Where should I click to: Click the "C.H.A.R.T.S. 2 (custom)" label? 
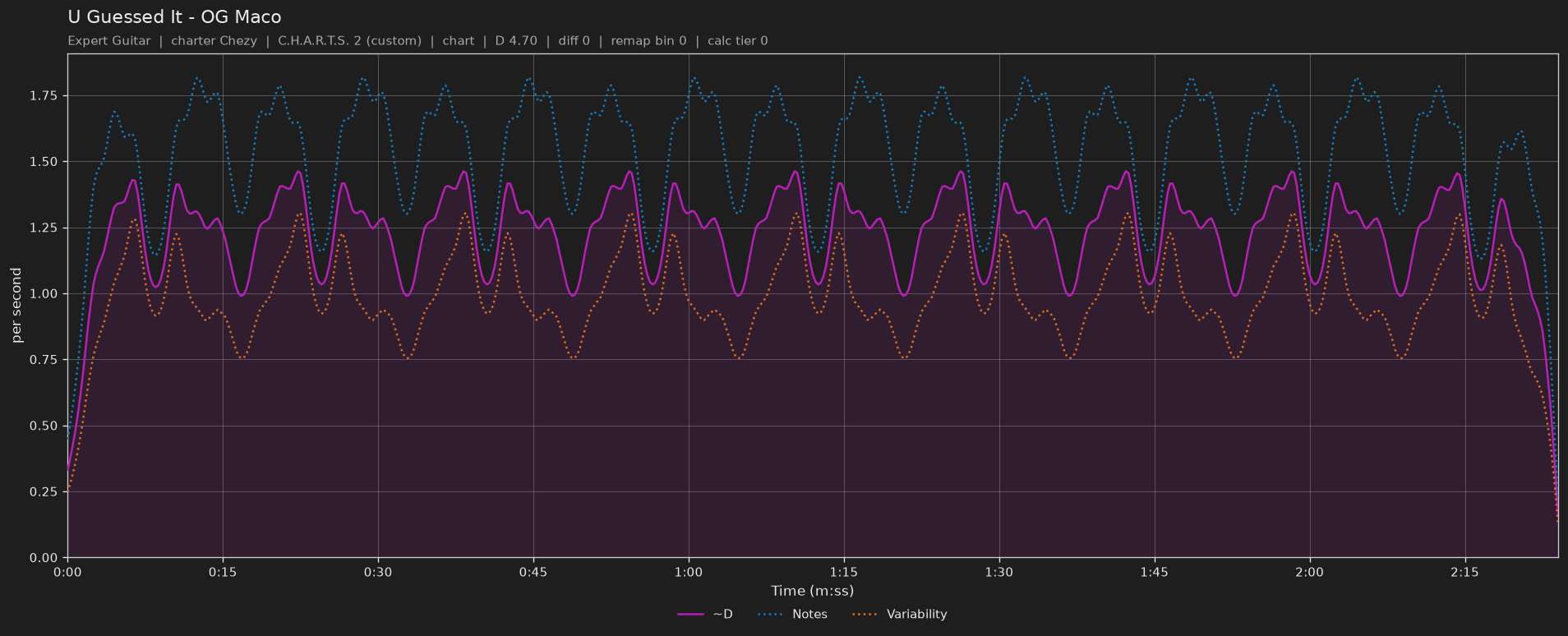point(349,41)
